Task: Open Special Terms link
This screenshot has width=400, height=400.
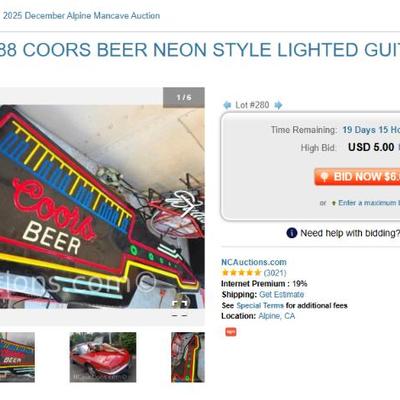Action: tap(260, 305)
